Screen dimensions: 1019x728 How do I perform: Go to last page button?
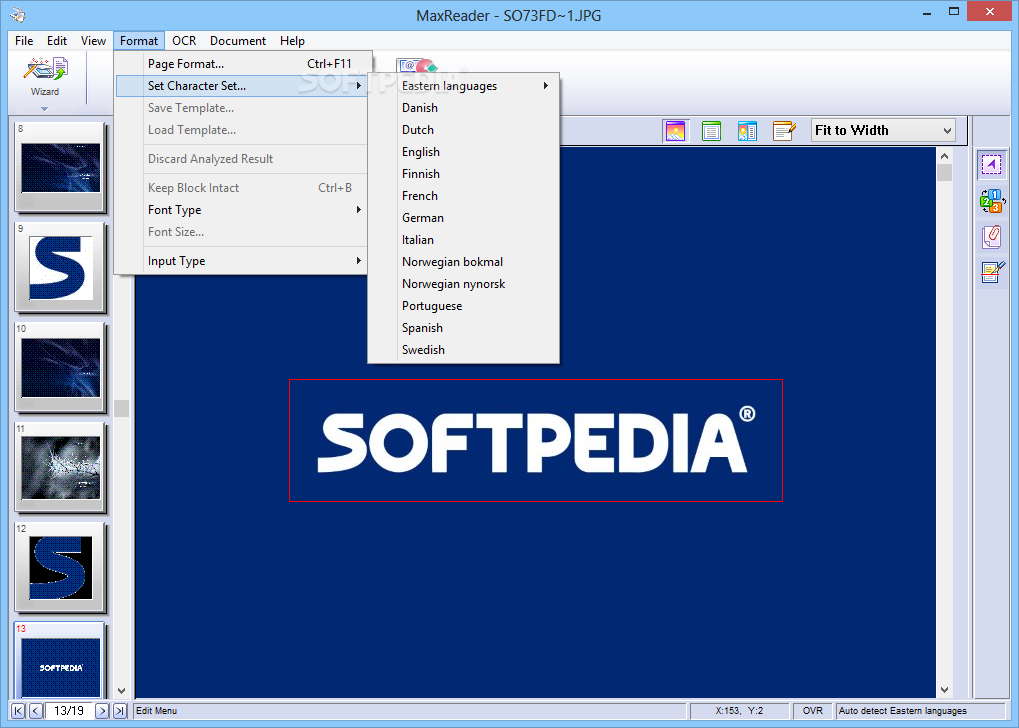click(x=120, y=711)
